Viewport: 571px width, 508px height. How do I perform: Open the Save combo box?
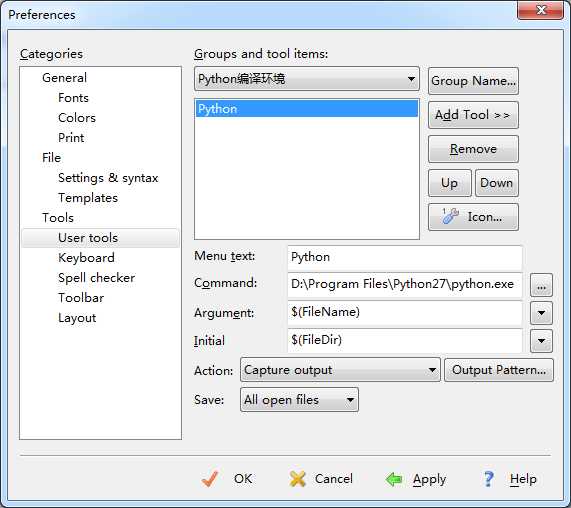click(x=299, y=400)
